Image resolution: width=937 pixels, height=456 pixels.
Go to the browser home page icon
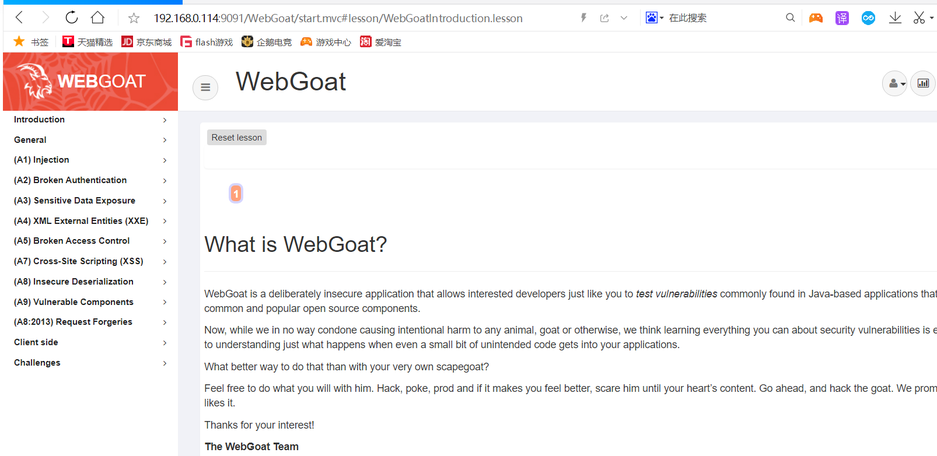pos(97,18)
